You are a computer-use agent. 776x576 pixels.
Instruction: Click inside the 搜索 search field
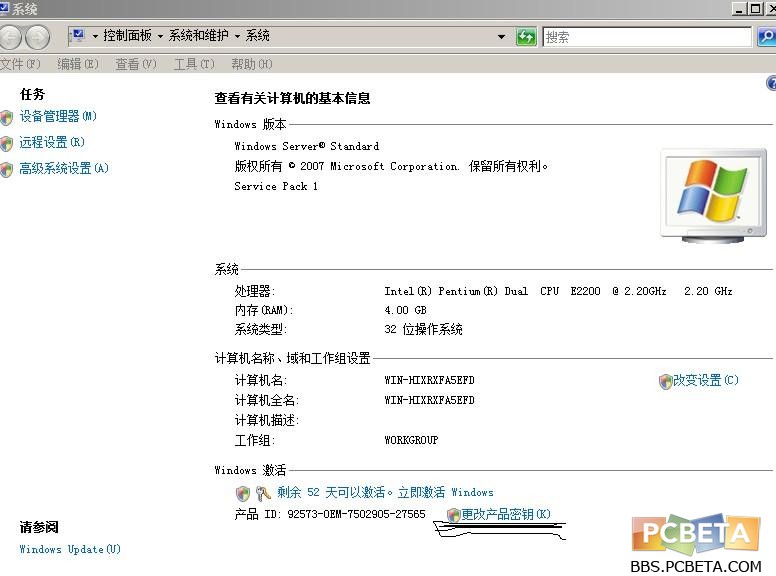pos(647,37)
